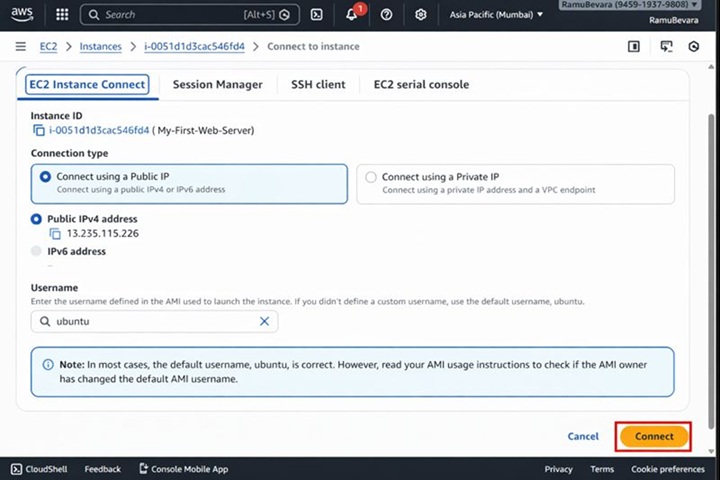
Task: Select Connect using a Private IP
Action: click(371, 177)
